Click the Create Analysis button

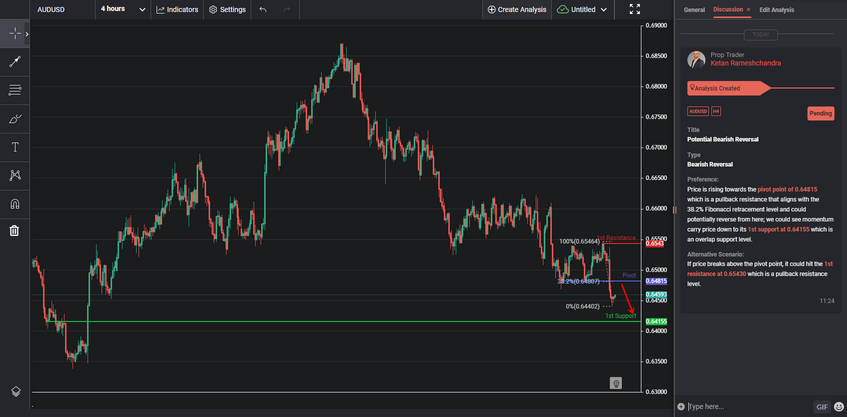[x=517, y=10]
